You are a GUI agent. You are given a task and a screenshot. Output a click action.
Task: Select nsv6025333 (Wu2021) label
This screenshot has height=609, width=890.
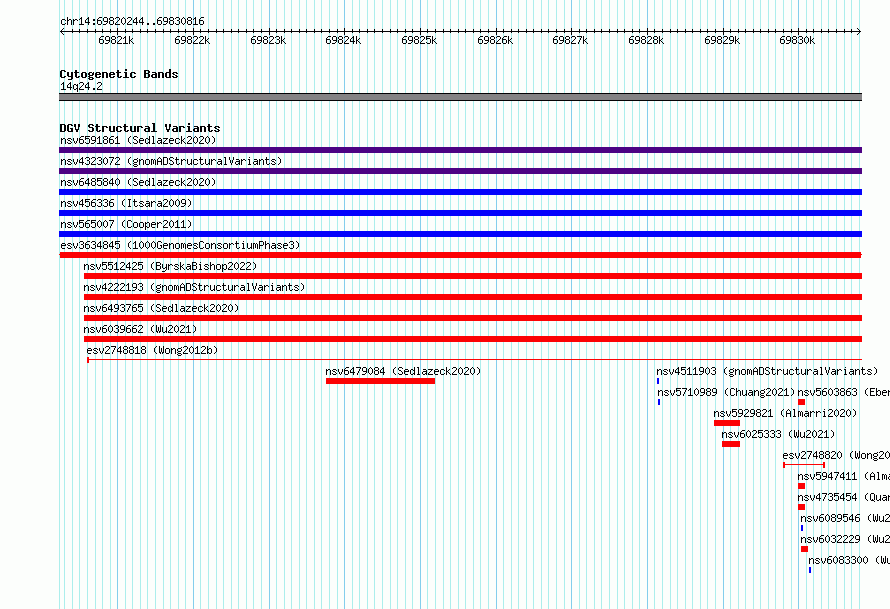(x=778, y=434)
